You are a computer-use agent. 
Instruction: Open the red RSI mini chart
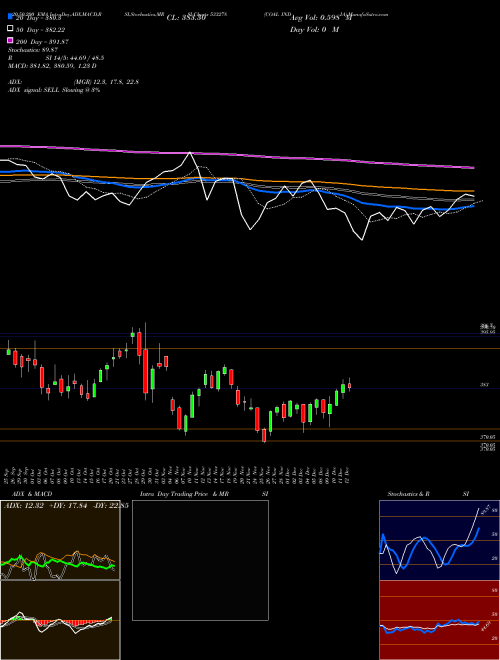click(439, 620)
